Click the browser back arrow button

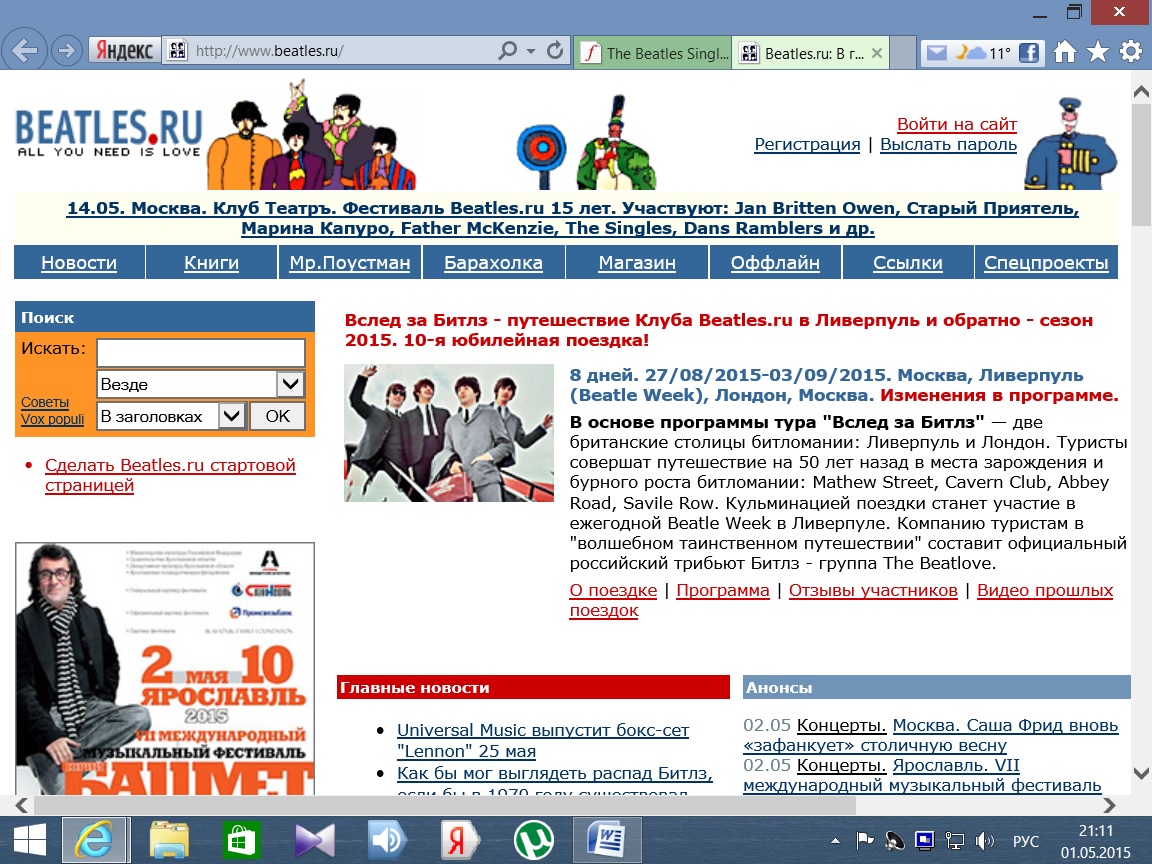pyautogui.click(x=24, y=51)
